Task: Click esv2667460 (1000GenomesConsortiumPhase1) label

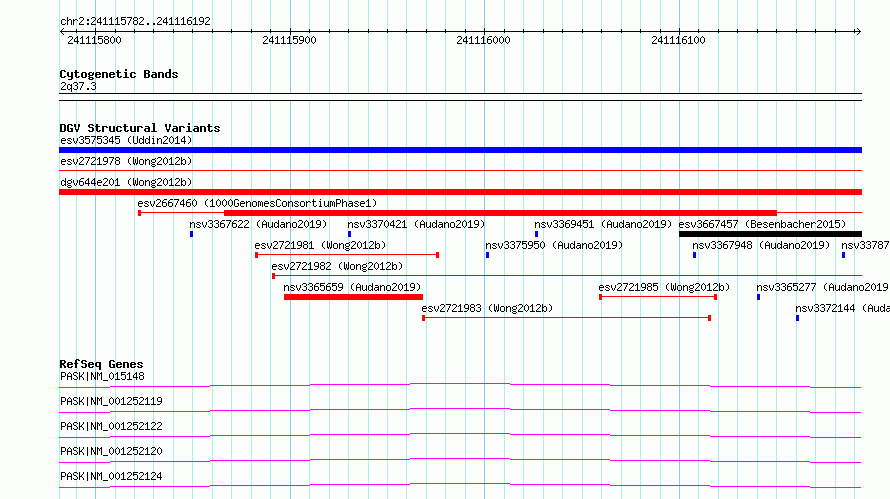Action: (x=257, y=203)
